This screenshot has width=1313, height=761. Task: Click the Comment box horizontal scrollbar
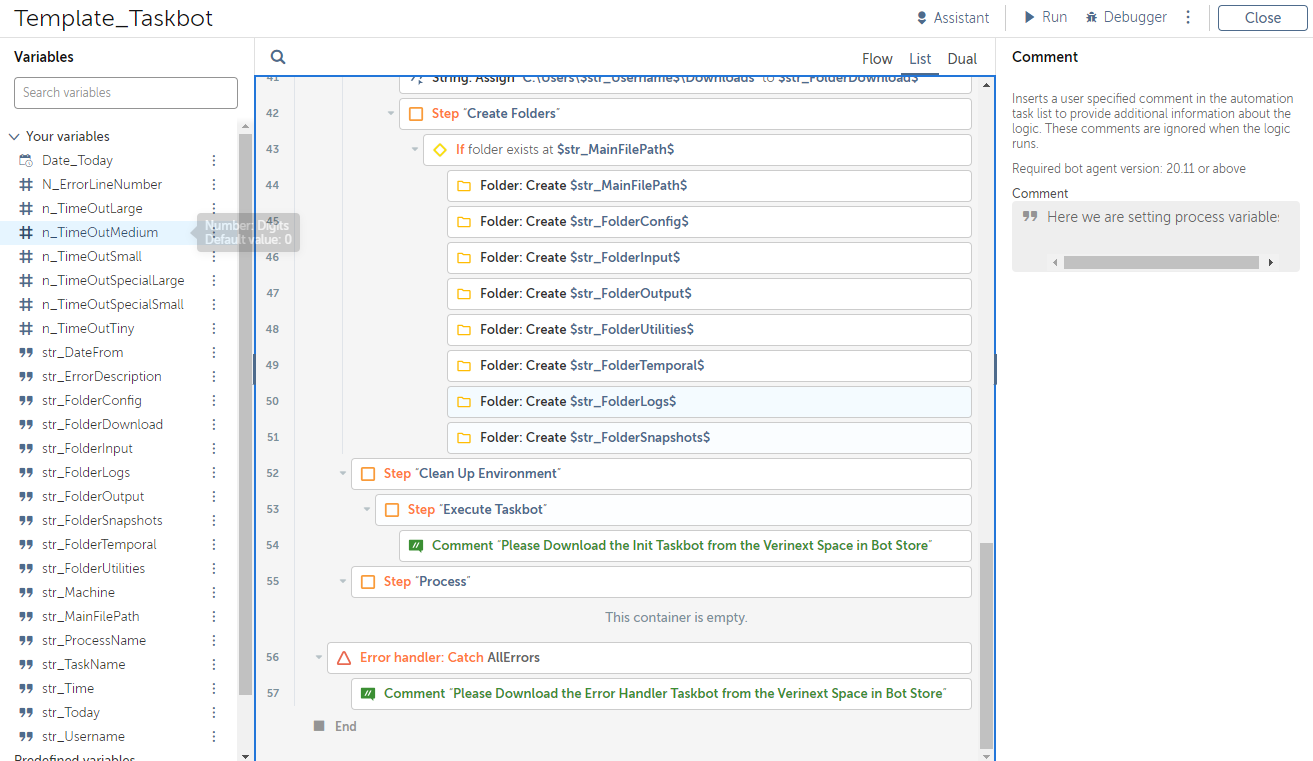[x=1160, y=263]
